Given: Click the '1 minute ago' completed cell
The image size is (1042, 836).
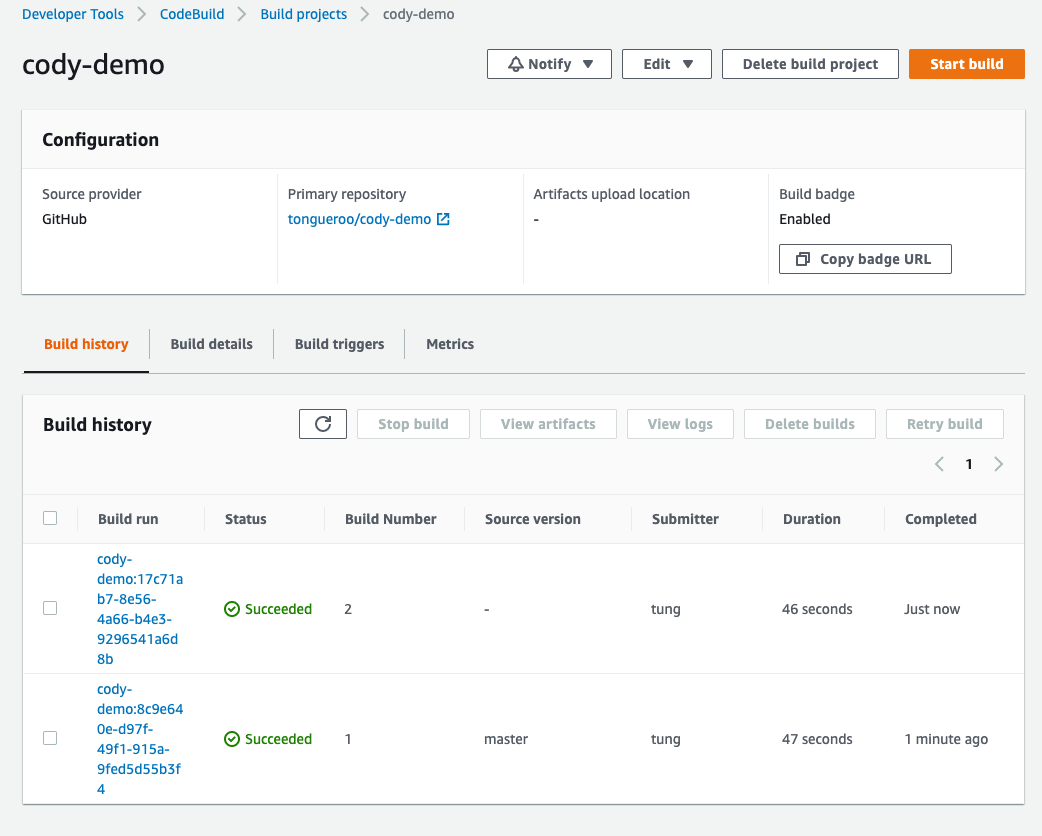Looking at the screenshot, I should coord(946,739).
